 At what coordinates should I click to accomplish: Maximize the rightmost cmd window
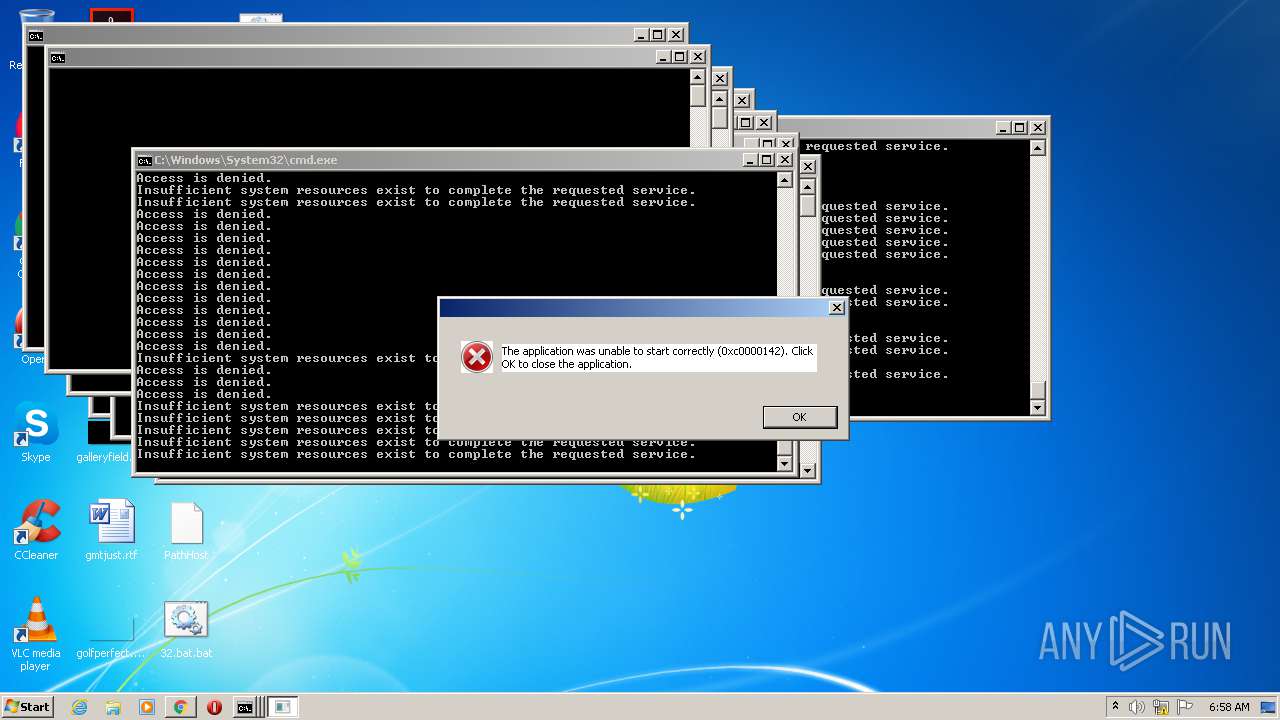pos(1019,127)
